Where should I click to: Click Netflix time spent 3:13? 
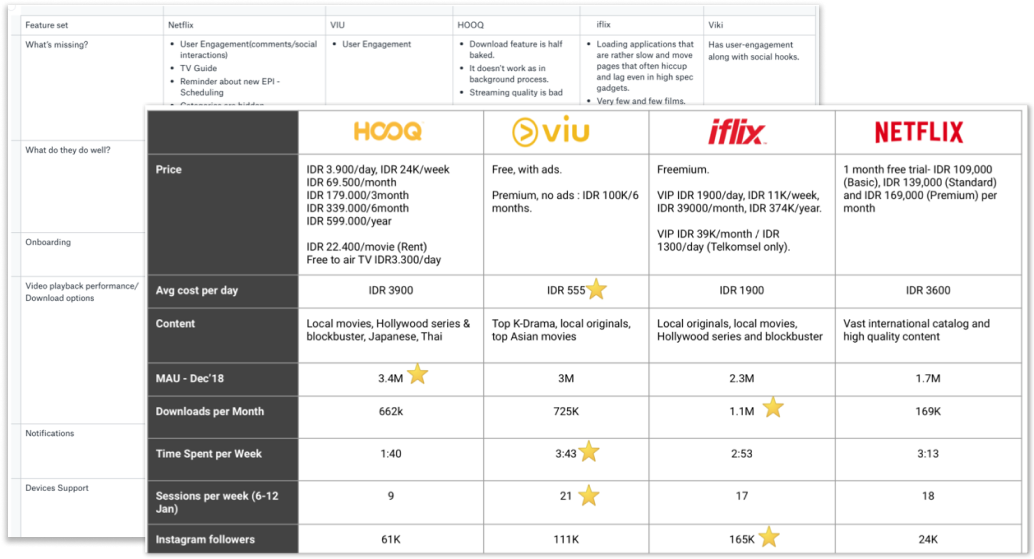pyautogui.click(x=928, y=454)
